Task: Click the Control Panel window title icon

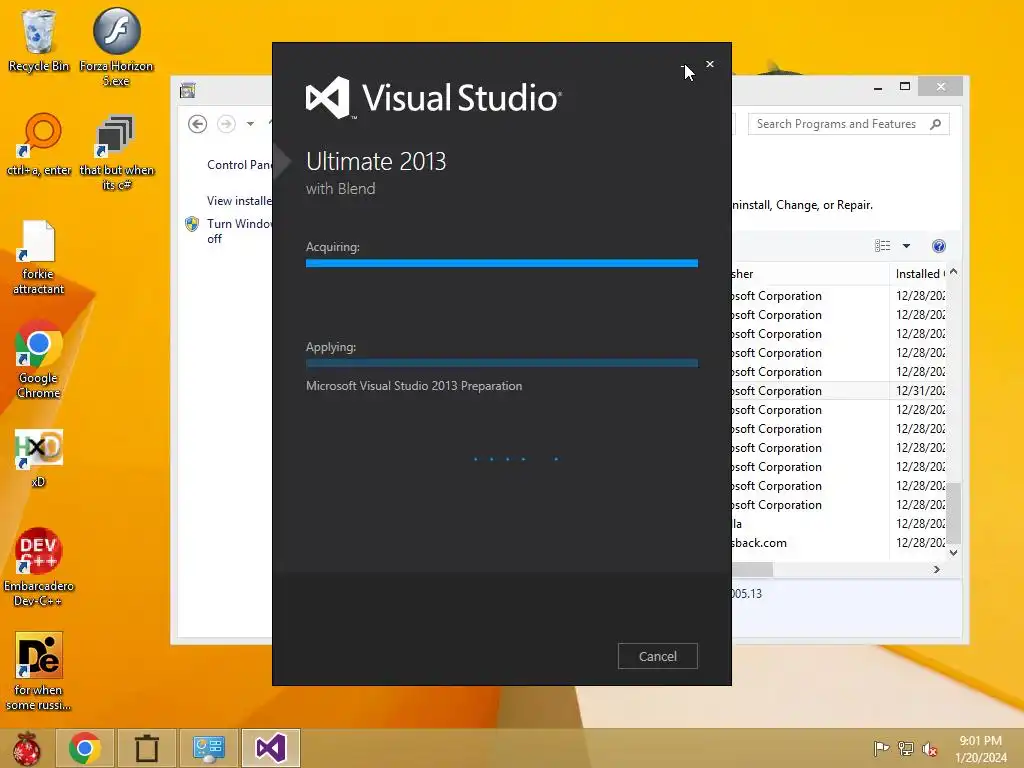Action: [188, 90]
